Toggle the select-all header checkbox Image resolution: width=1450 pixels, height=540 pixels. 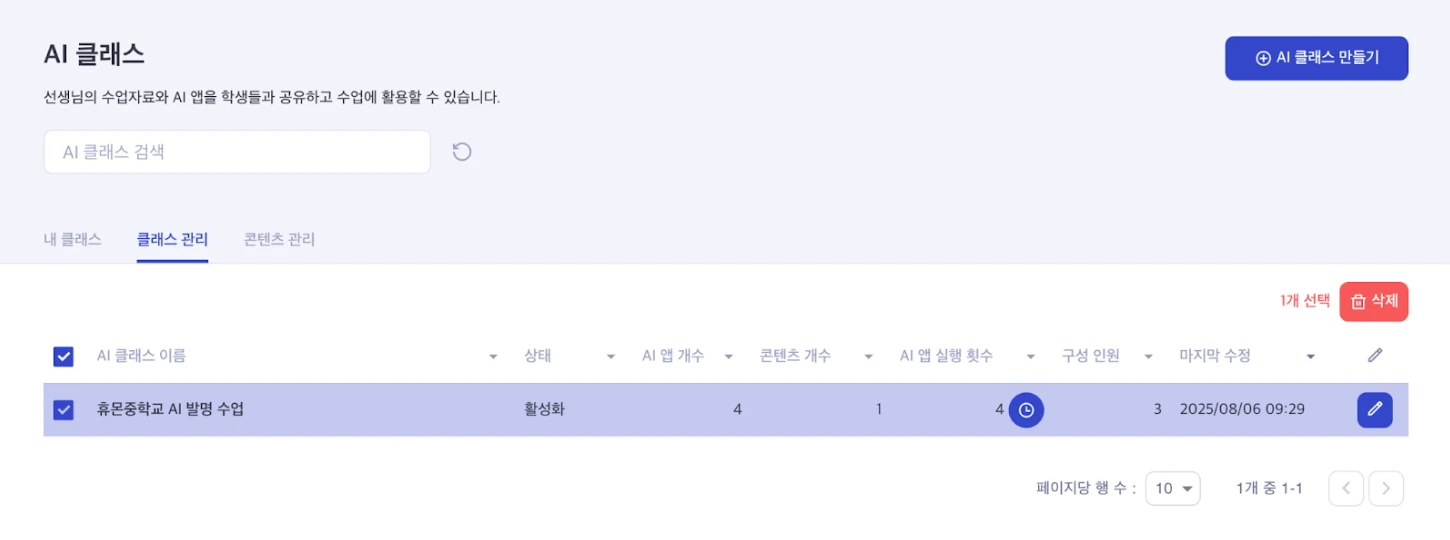[x=63, y=356]
